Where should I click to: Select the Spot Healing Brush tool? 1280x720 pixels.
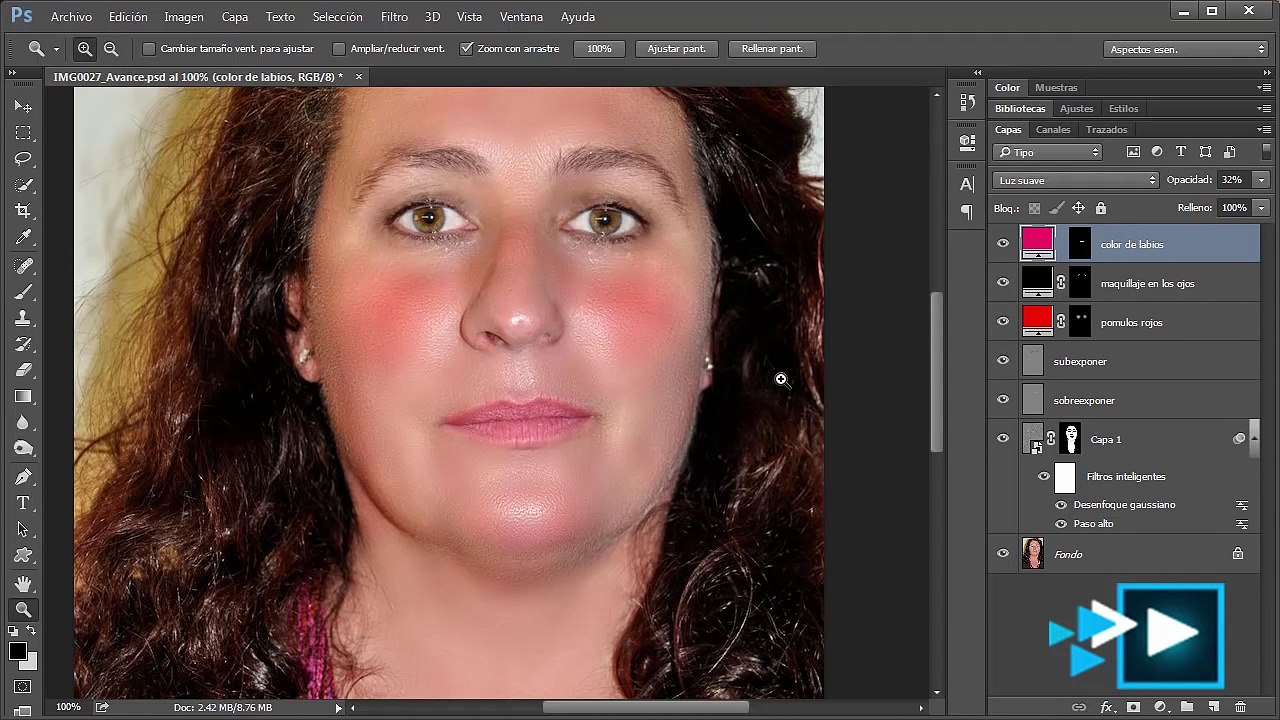click(23, 266)
